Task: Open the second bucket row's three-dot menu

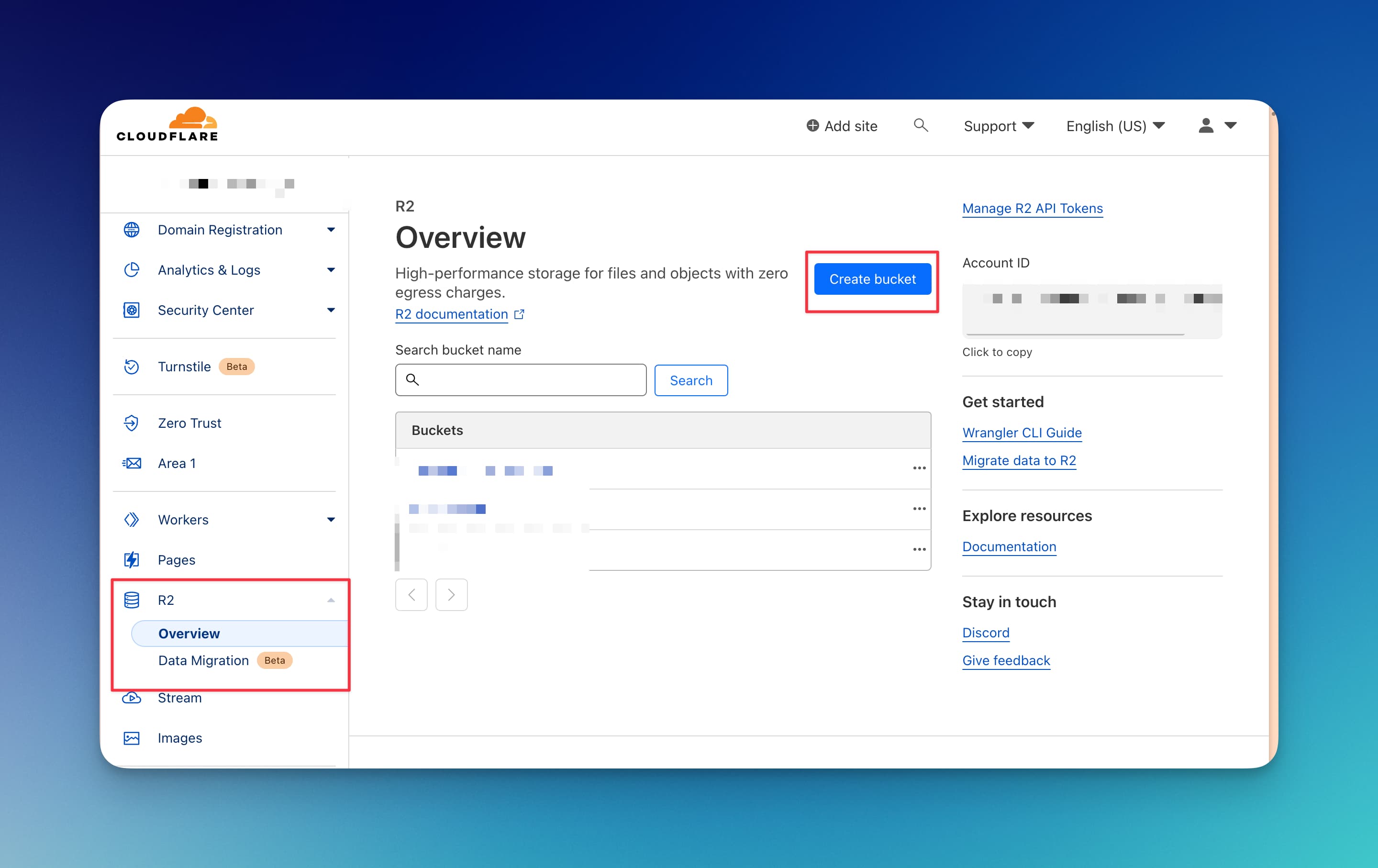Action: click(919, 509)
